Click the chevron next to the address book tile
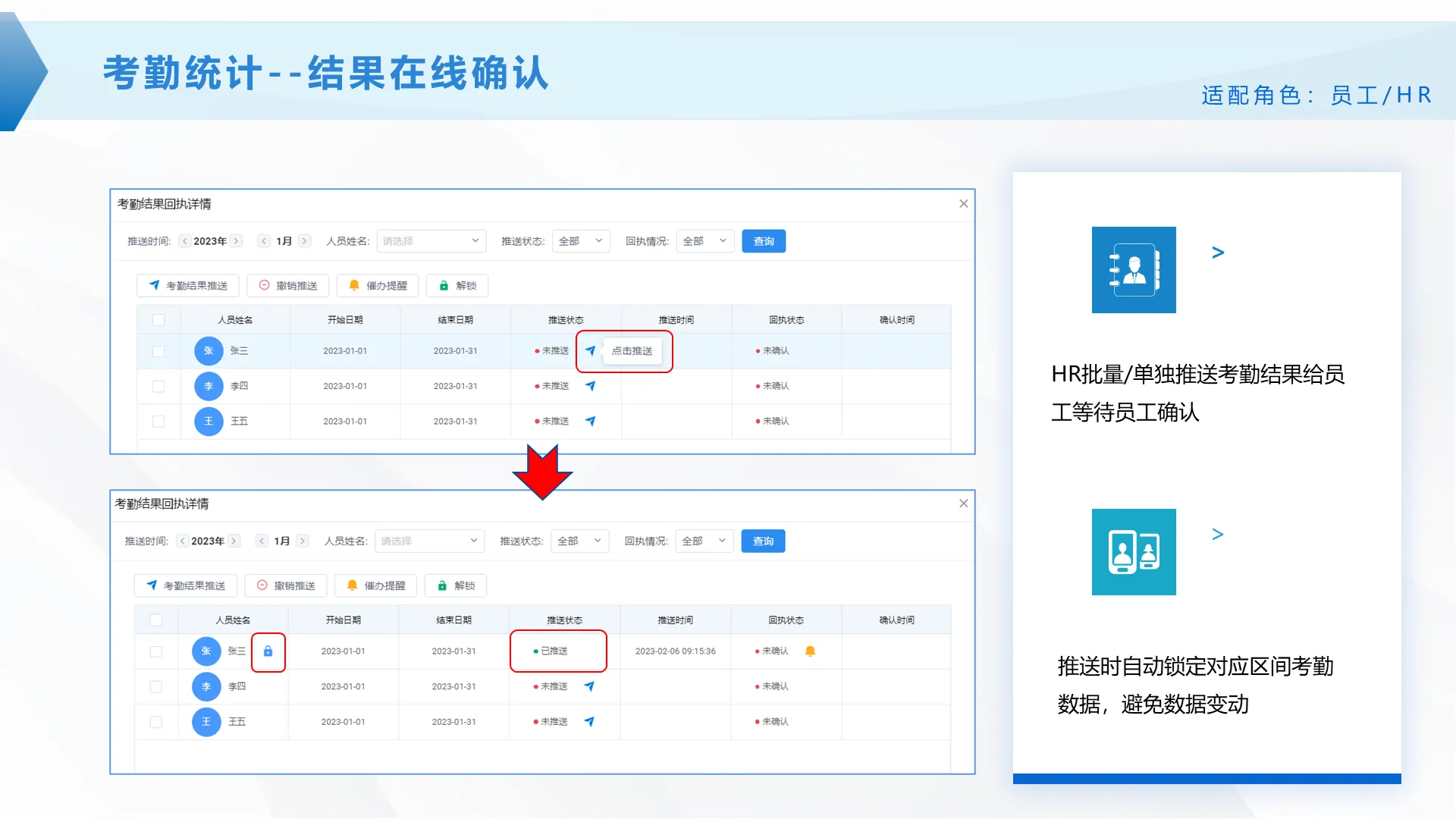This screenshot has width=1456, height=819. click(x=1218, y=253)
